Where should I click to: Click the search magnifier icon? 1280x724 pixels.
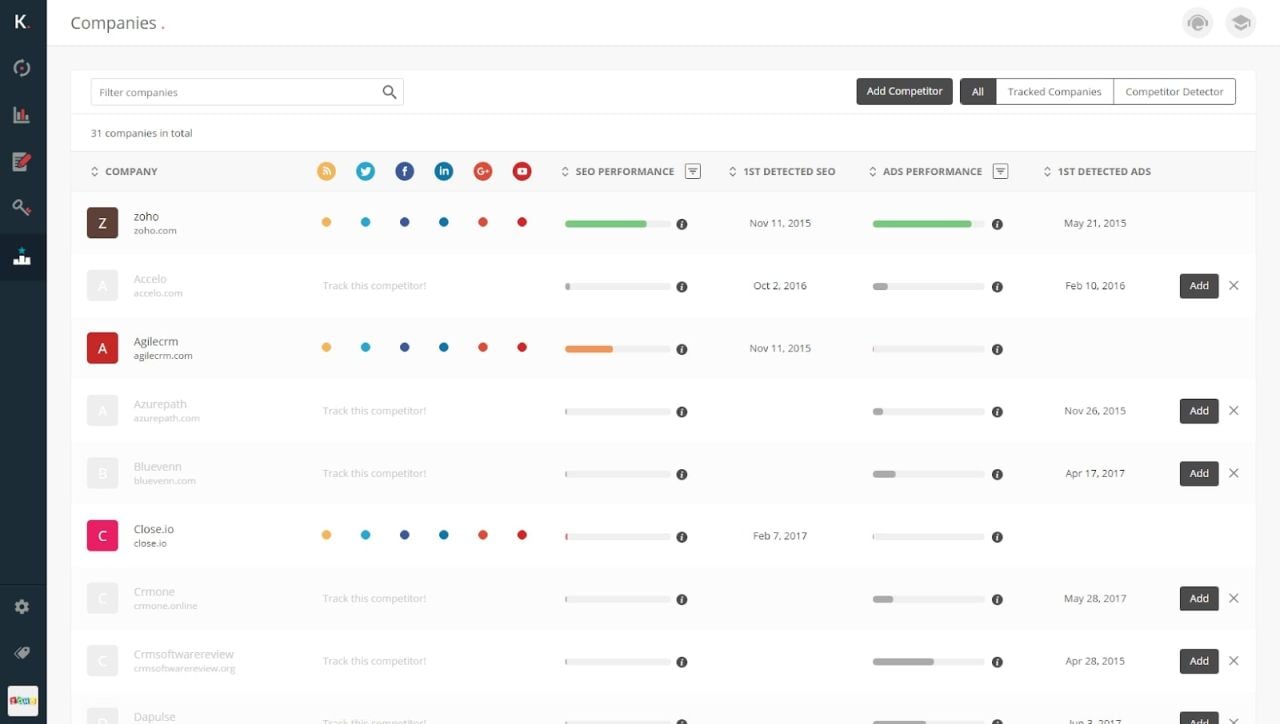coord(389,92)
